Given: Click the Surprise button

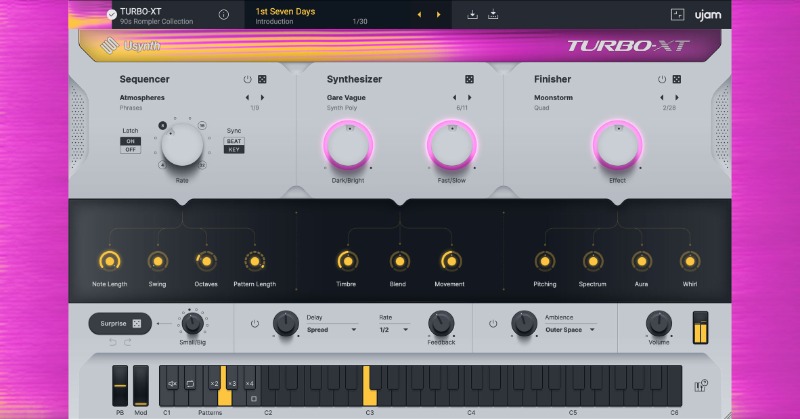Looking at the screenshot, I should click(120, 324).
